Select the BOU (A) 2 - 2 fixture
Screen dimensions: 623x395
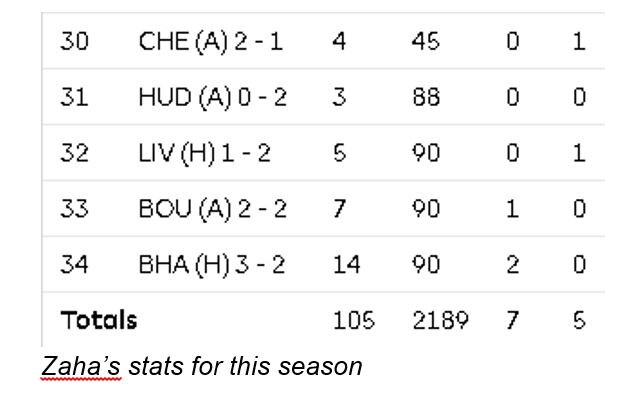pyautogui.click(x=213, y=209)
